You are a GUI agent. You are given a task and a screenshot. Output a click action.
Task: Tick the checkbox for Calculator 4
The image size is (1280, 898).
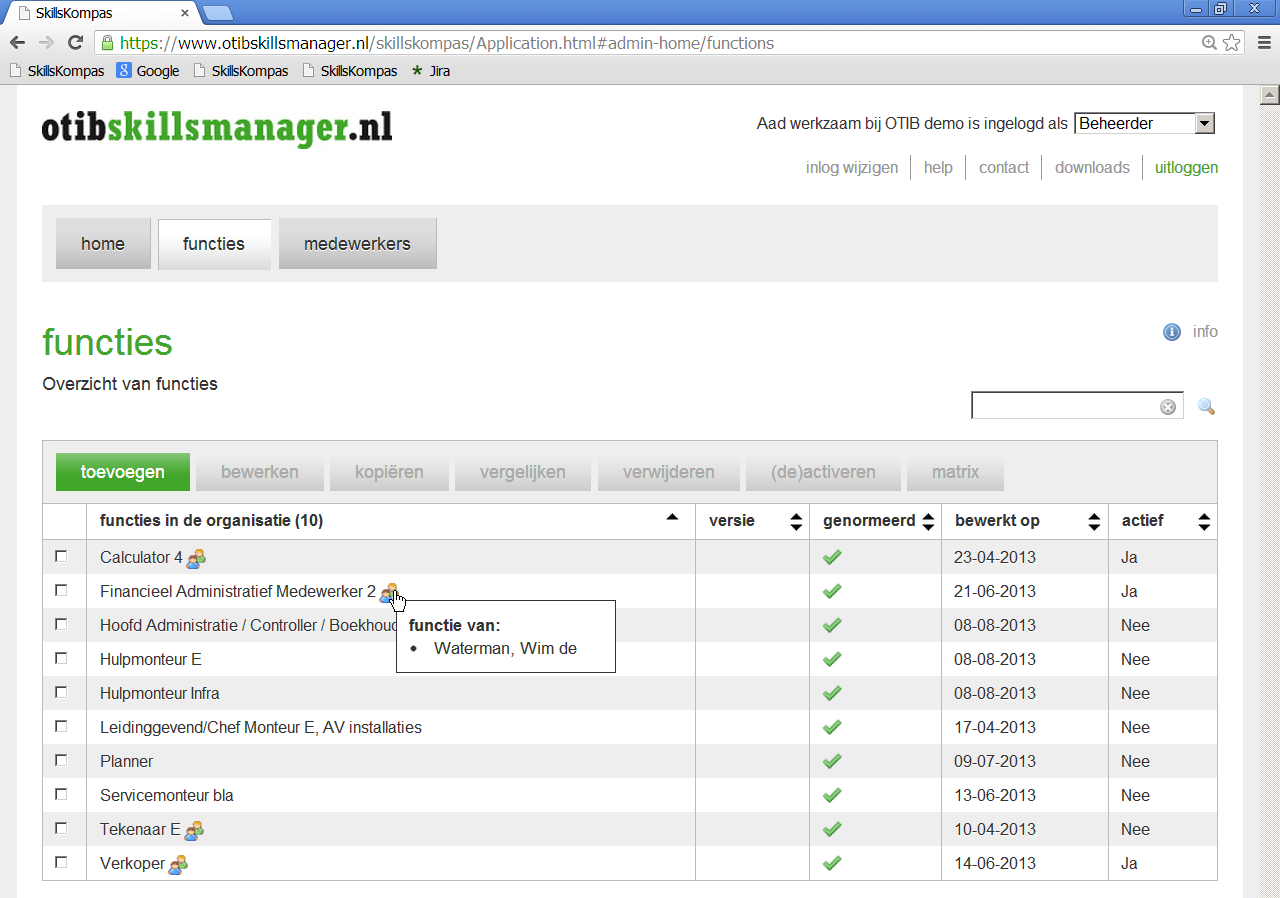(61, 556)
